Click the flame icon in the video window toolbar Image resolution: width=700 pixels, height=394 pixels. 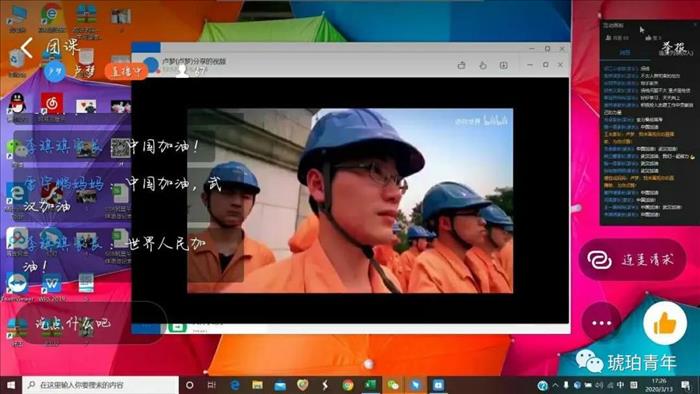[483, 66]
